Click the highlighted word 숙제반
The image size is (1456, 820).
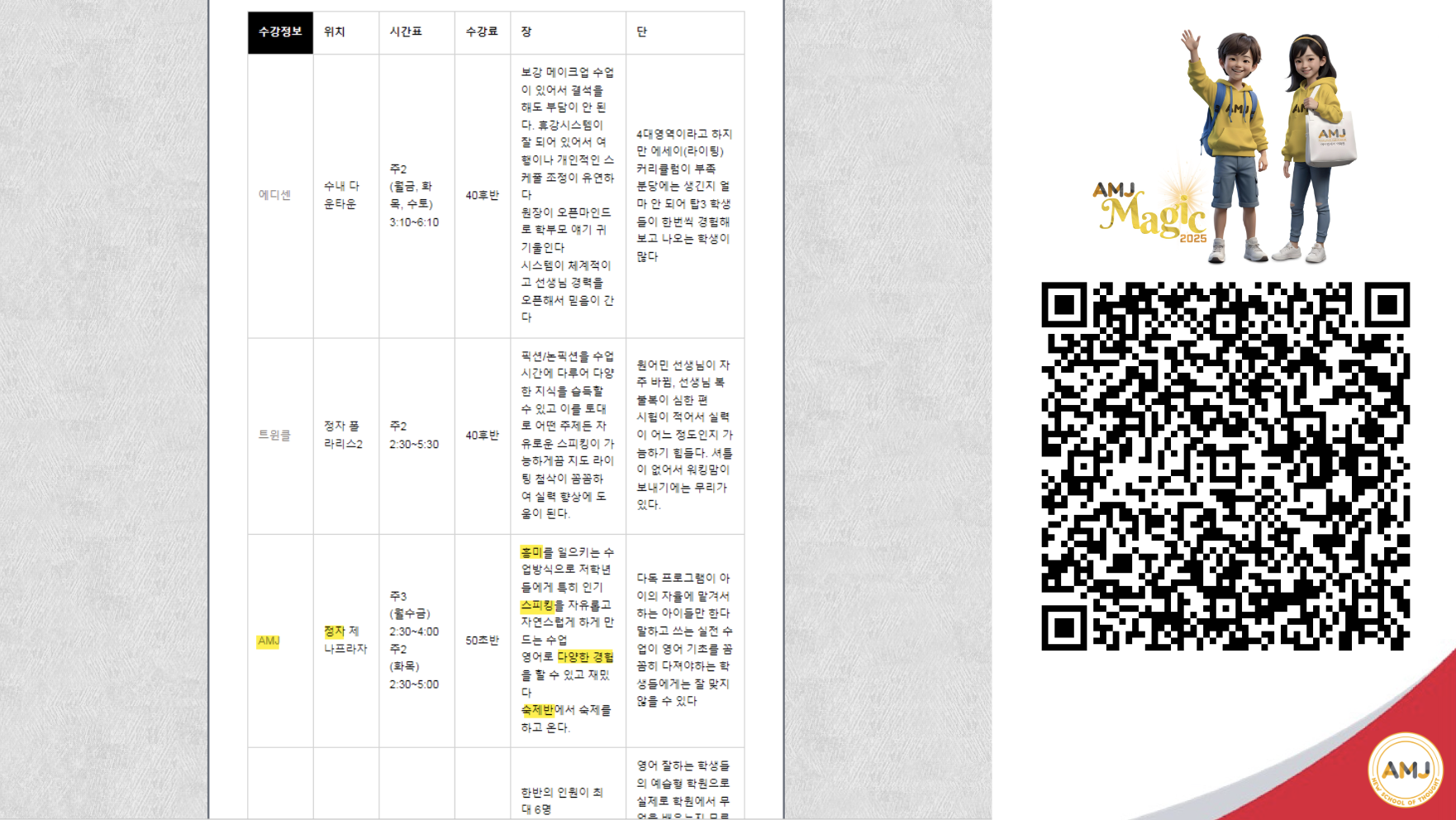(x=537, y=710)
